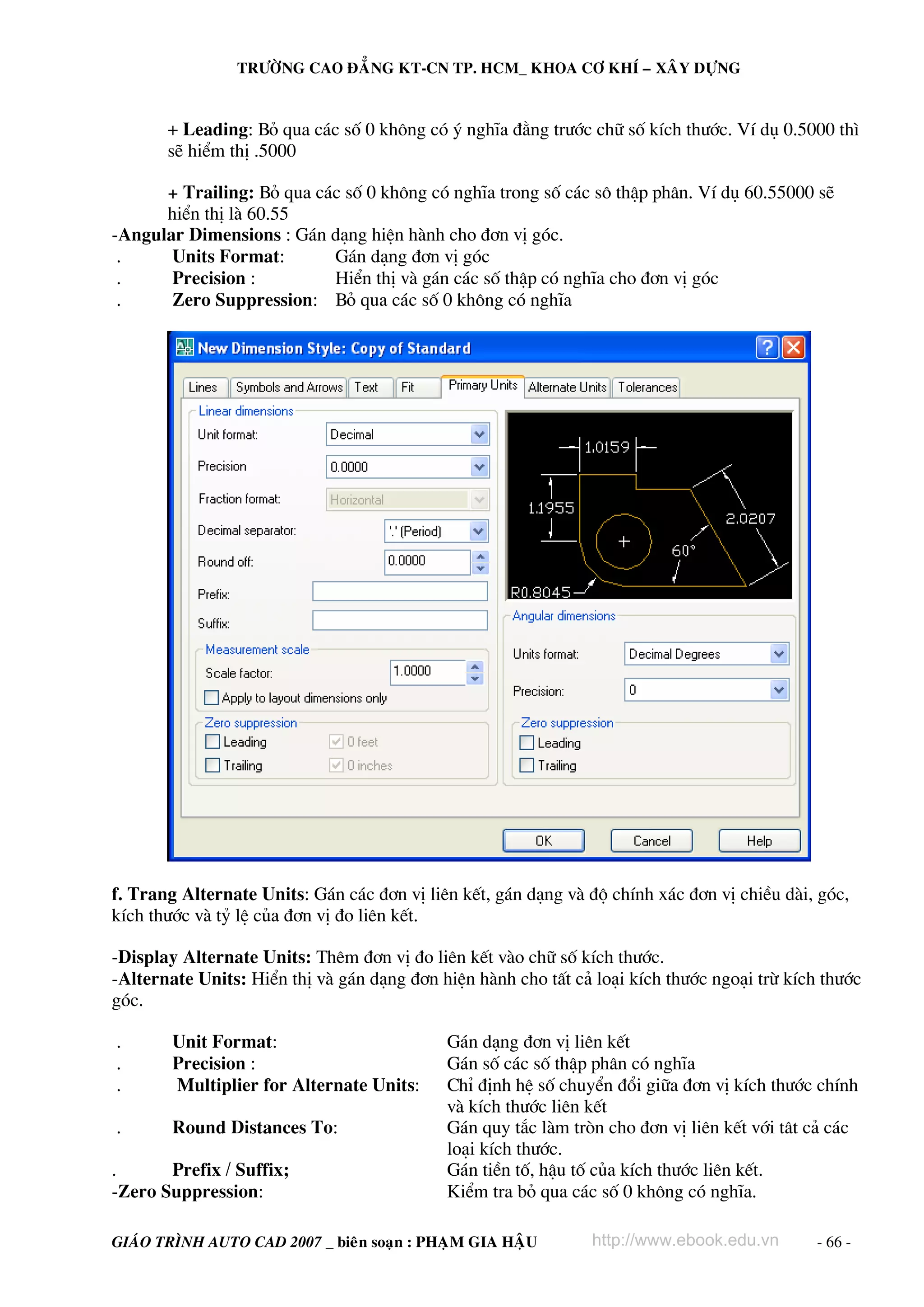
Task: Click the AutoCAD dialog title bar icon
Action: (x=185, y=347)
